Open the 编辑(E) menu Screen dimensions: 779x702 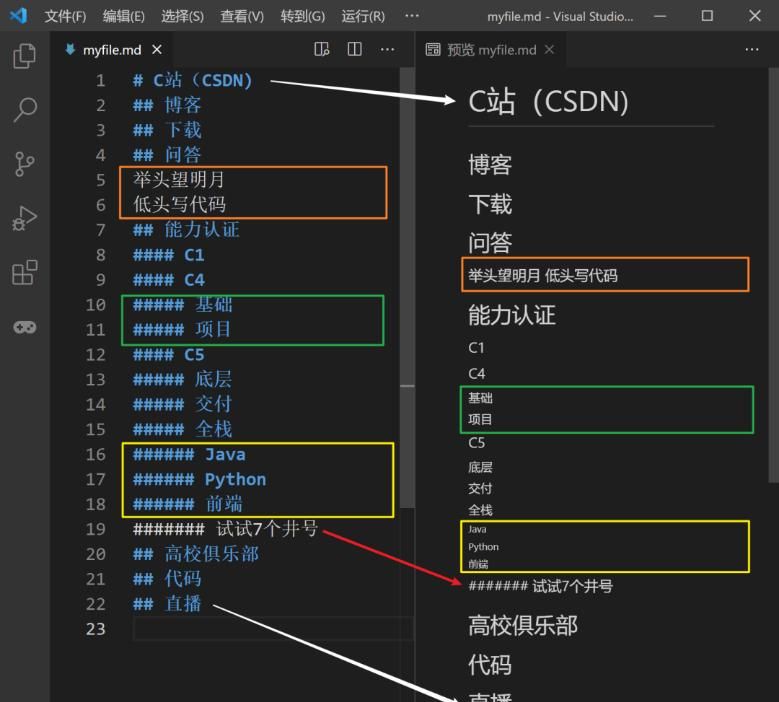tap(124, 16)
